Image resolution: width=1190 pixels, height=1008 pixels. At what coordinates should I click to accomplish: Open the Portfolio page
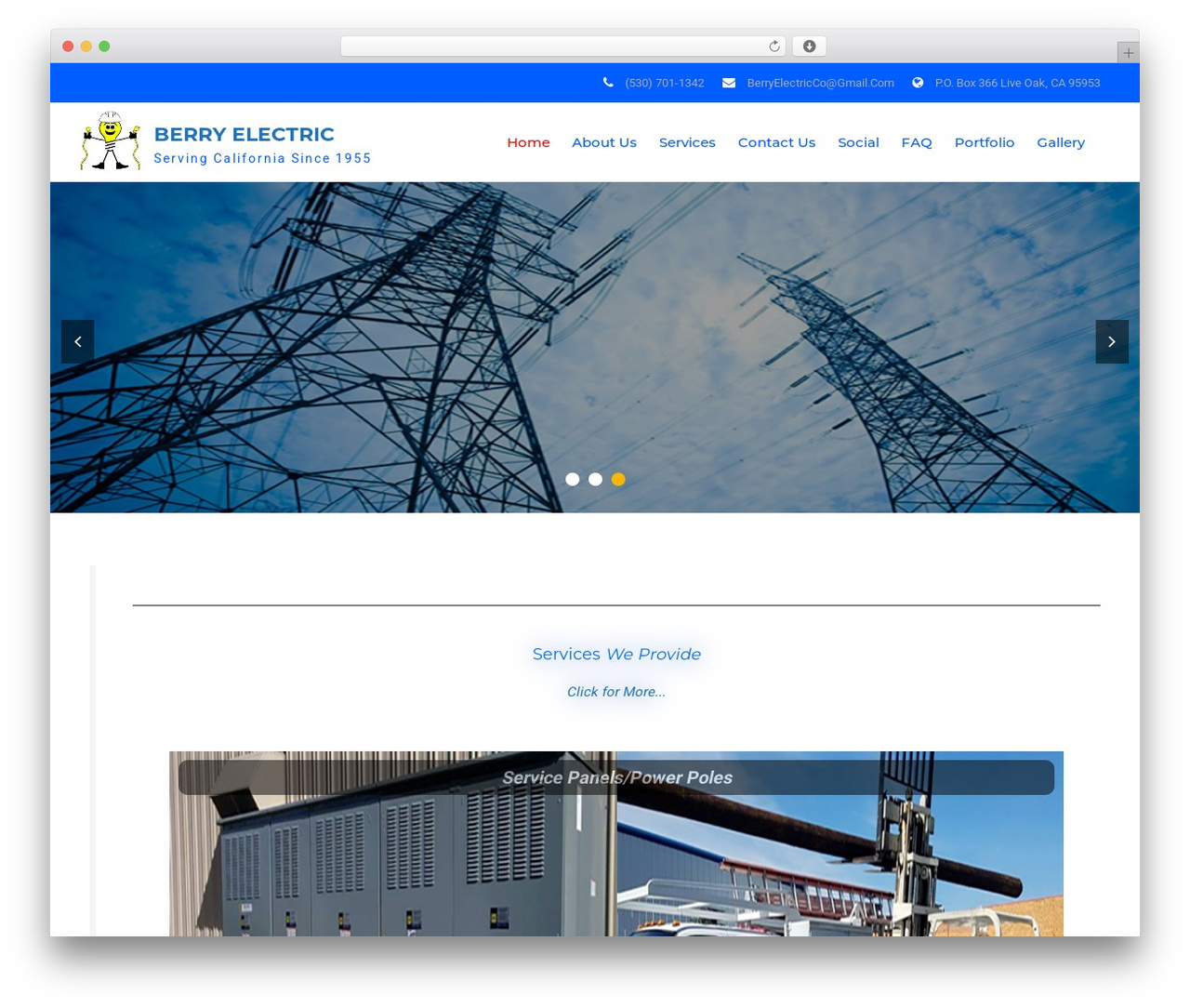(985, 142)
